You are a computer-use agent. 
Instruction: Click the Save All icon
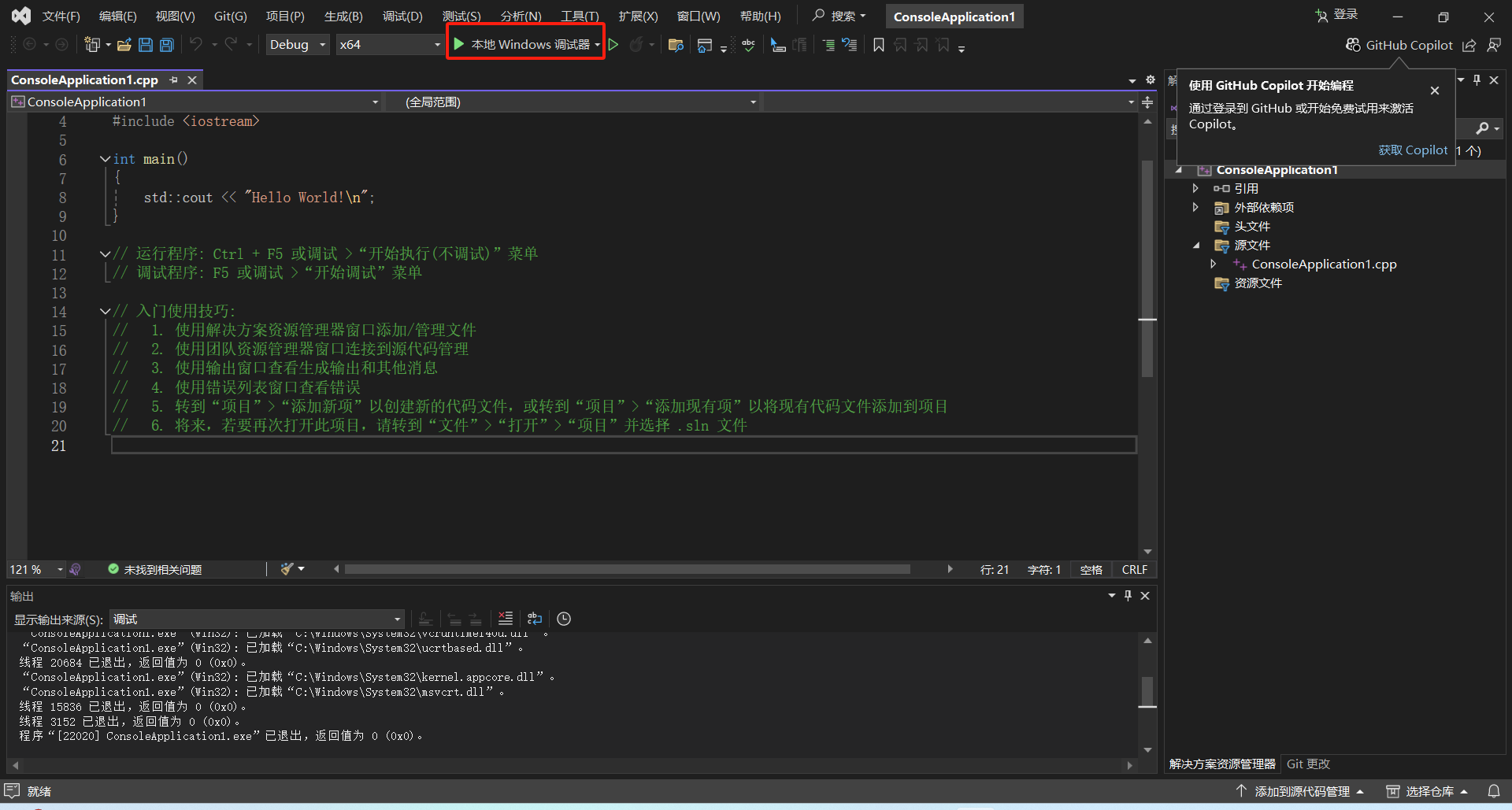pyautogui.click(x=167, y=45)
